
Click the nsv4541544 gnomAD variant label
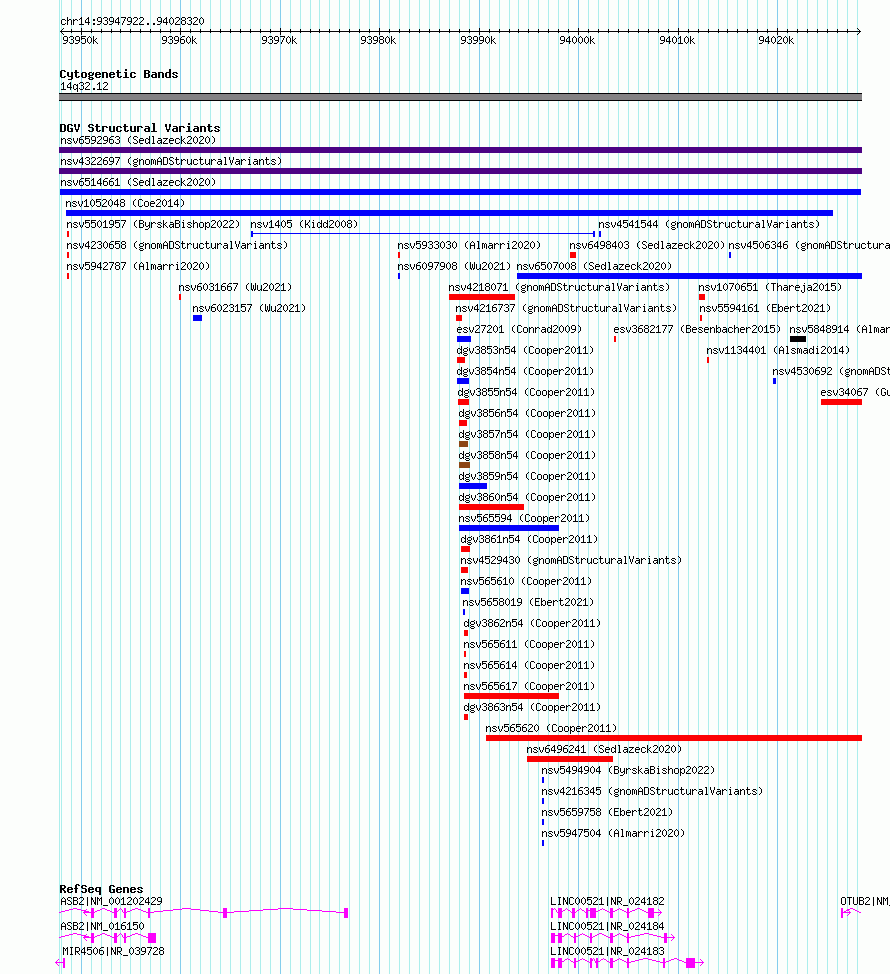(709, 224)
